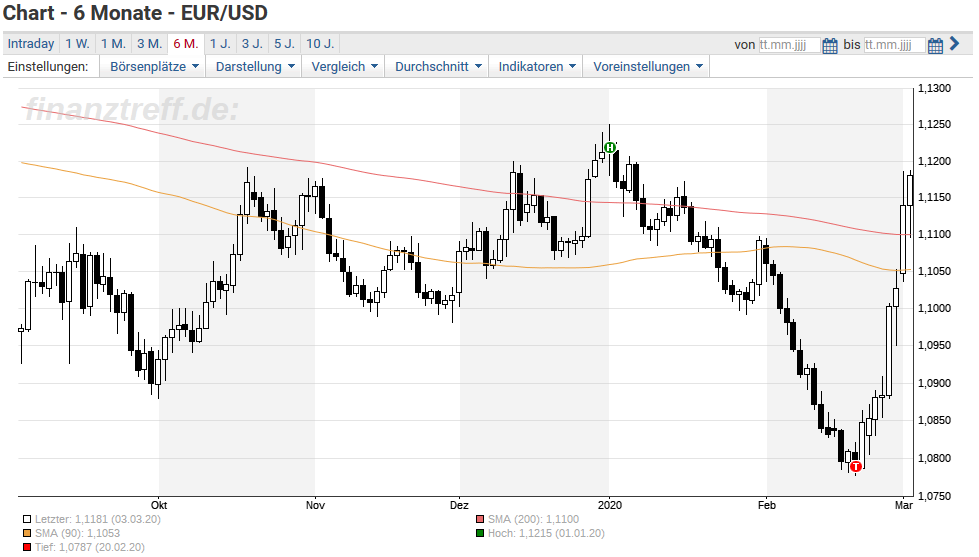Click the green H high marker on the chart
This screenshot has height=557, width=979.
[x=610, y=147]
